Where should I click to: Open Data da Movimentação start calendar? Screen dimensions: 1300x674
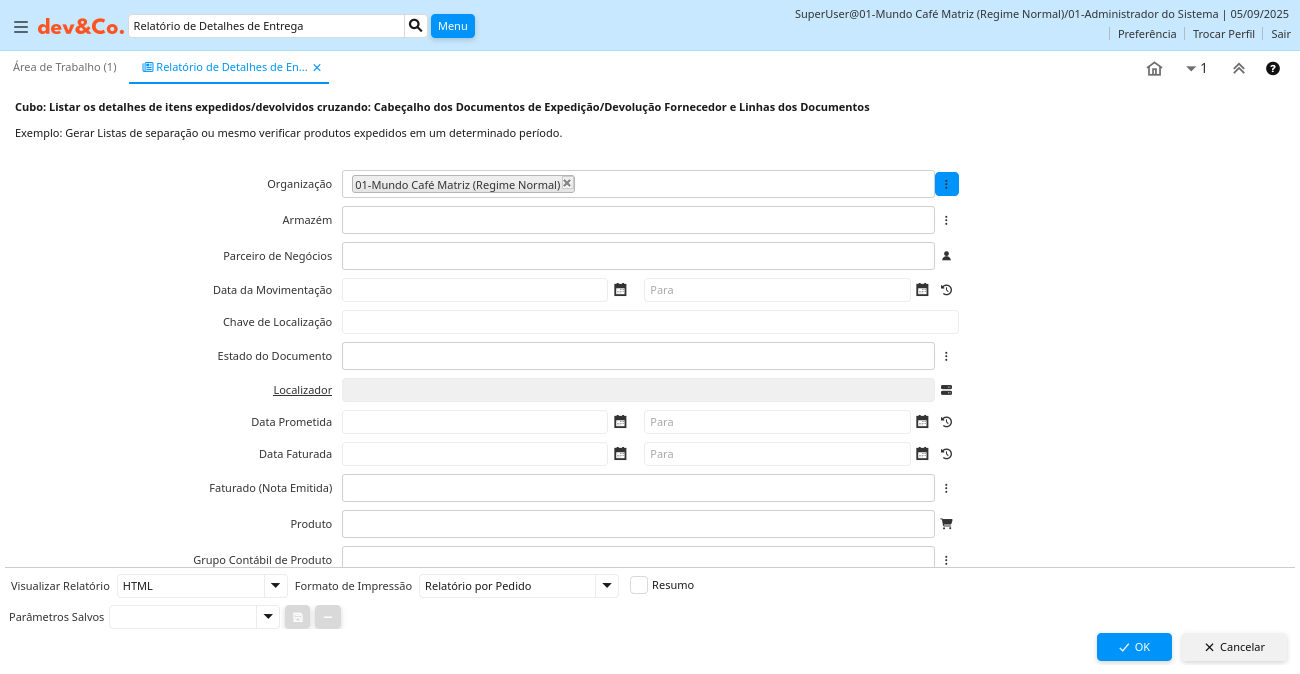coord(620,290)
